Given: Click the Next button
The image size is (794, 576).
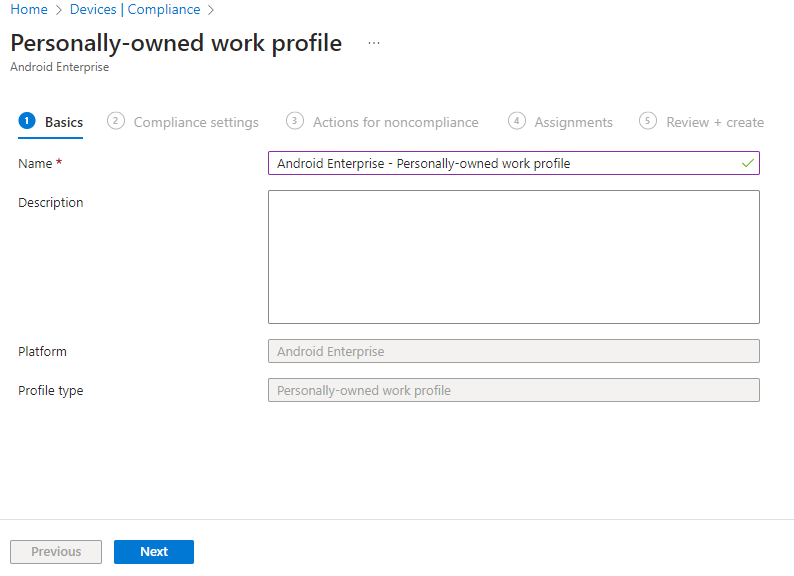Looking at the screenshot, I should point(154,552).
